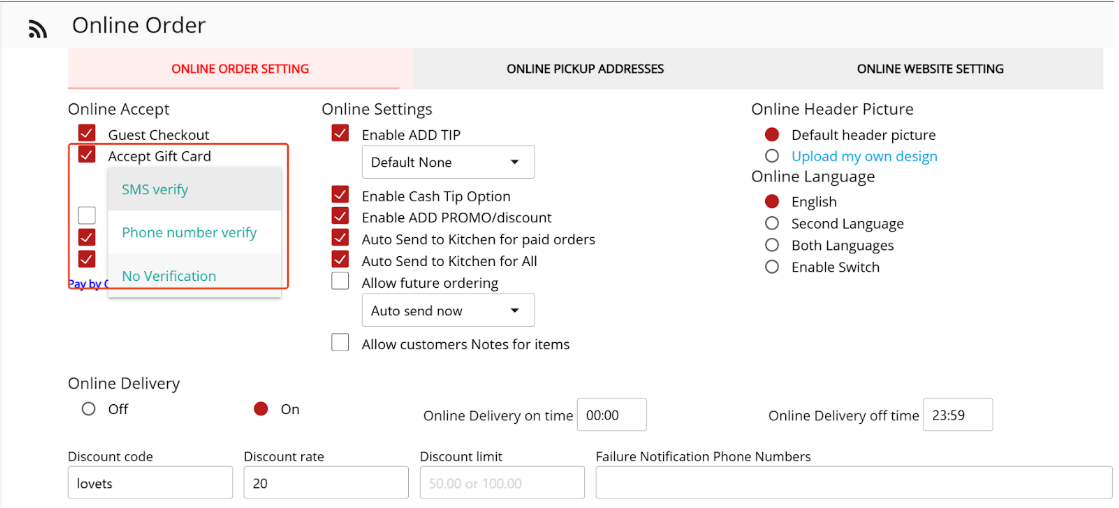Click the Online Order feed icon

click(x=37, y=29)
